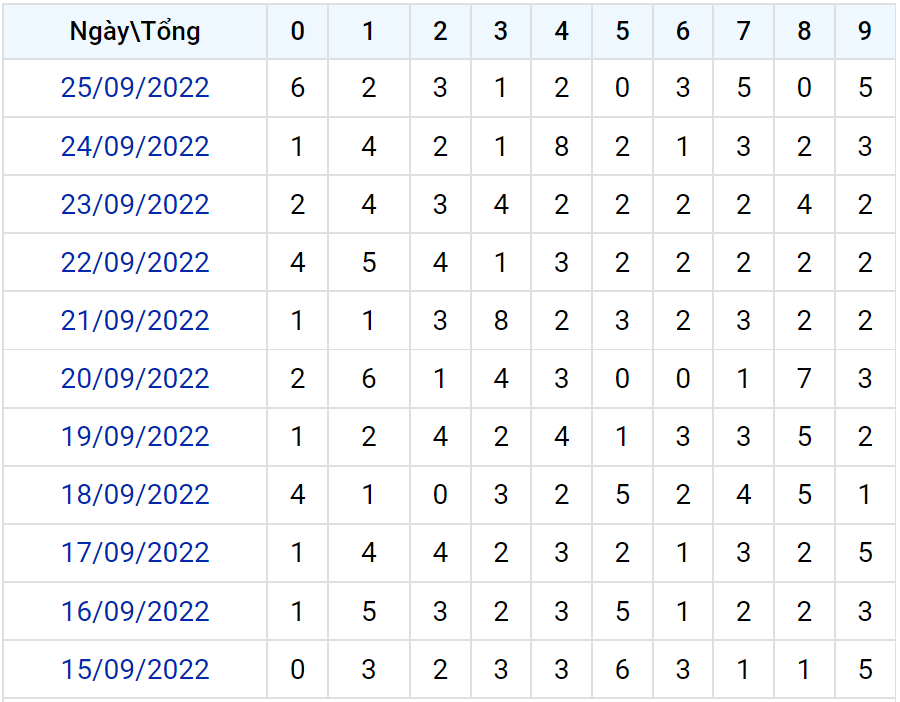The image size is (900, 702).
Task: Select the 18/09/2022 date link
Action: (135, 494)
